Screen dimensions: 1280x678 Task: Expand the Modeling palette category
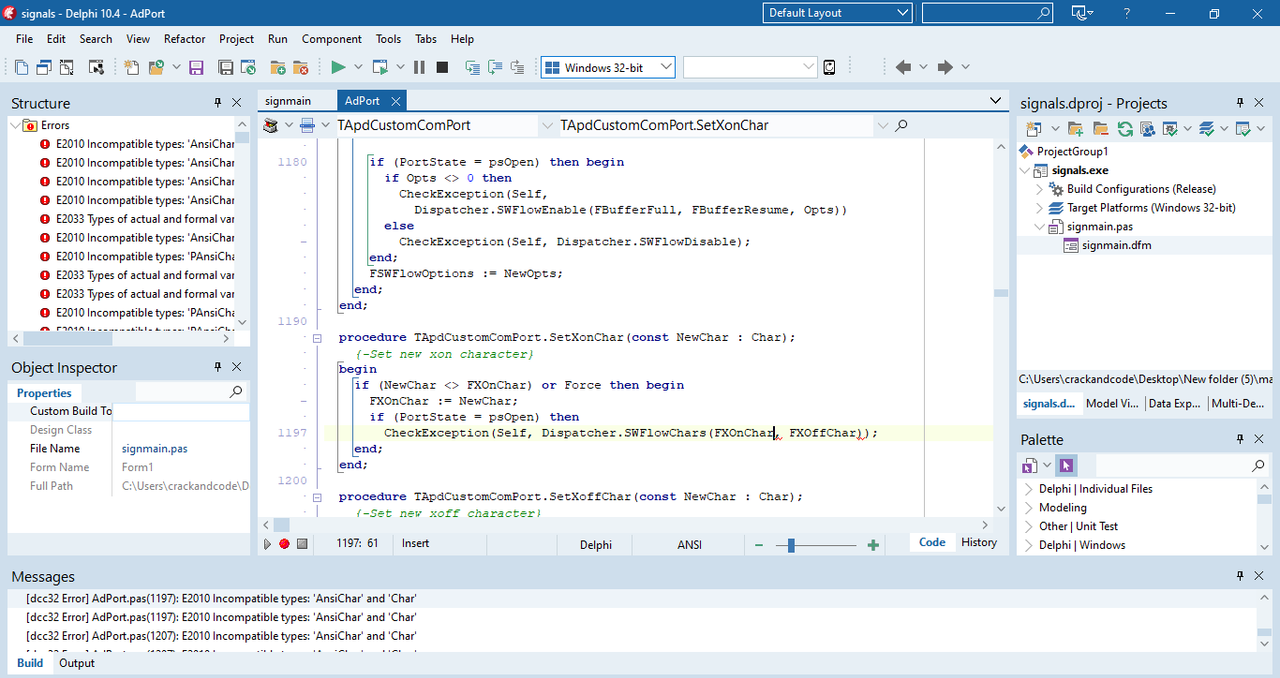coord(1028,508)
